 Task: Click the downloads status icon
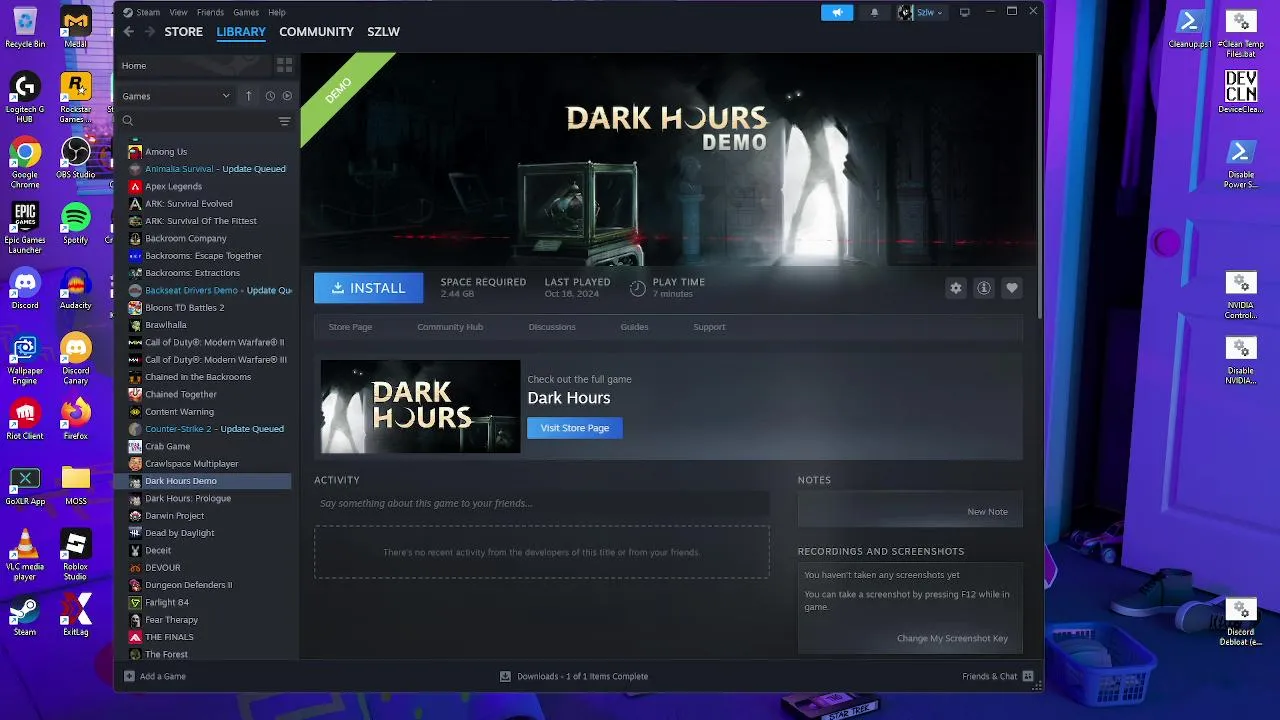(505, 676)
